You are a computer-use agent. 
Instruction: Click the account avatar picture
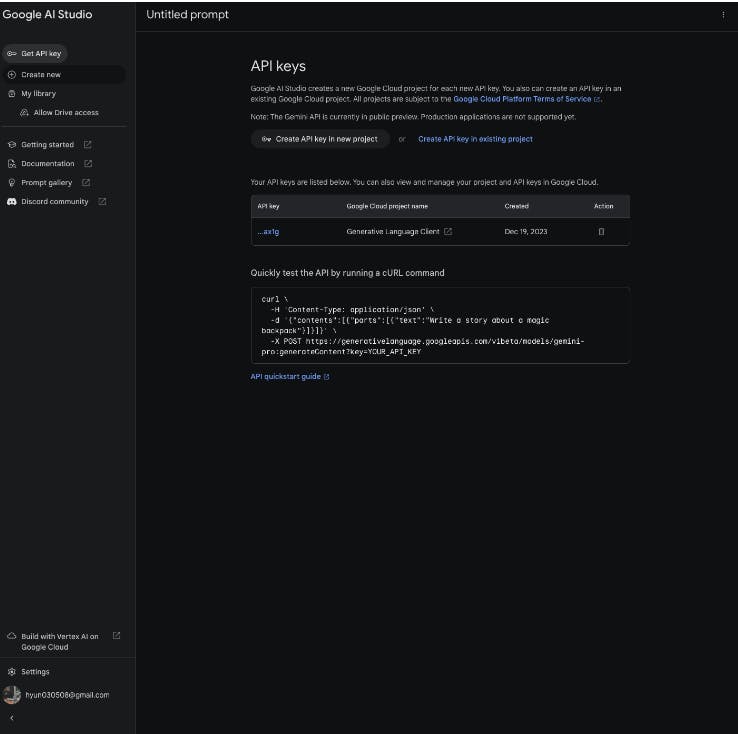point(12,695)
